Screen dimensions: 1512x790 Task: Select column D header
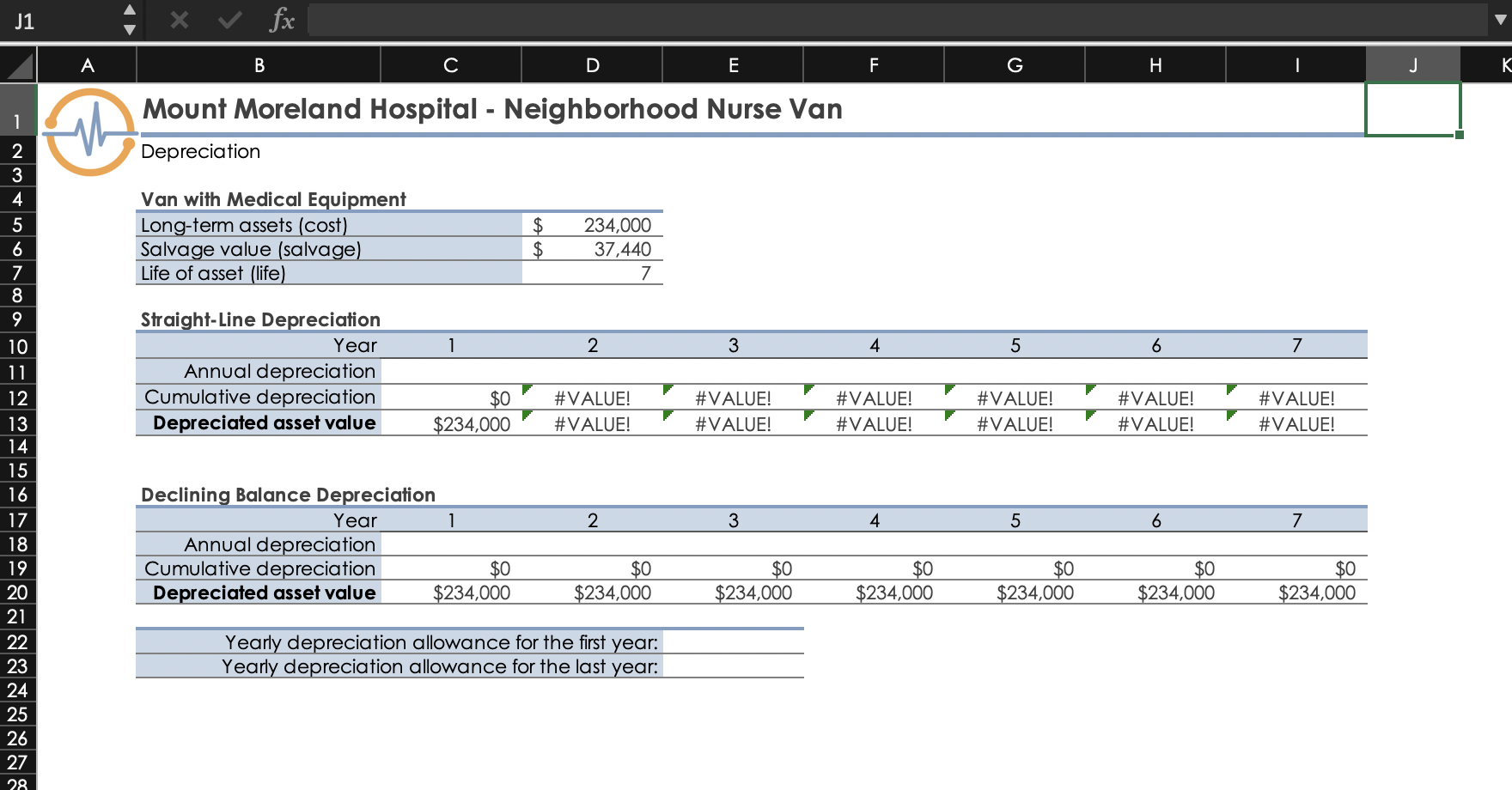click(592, 65)
